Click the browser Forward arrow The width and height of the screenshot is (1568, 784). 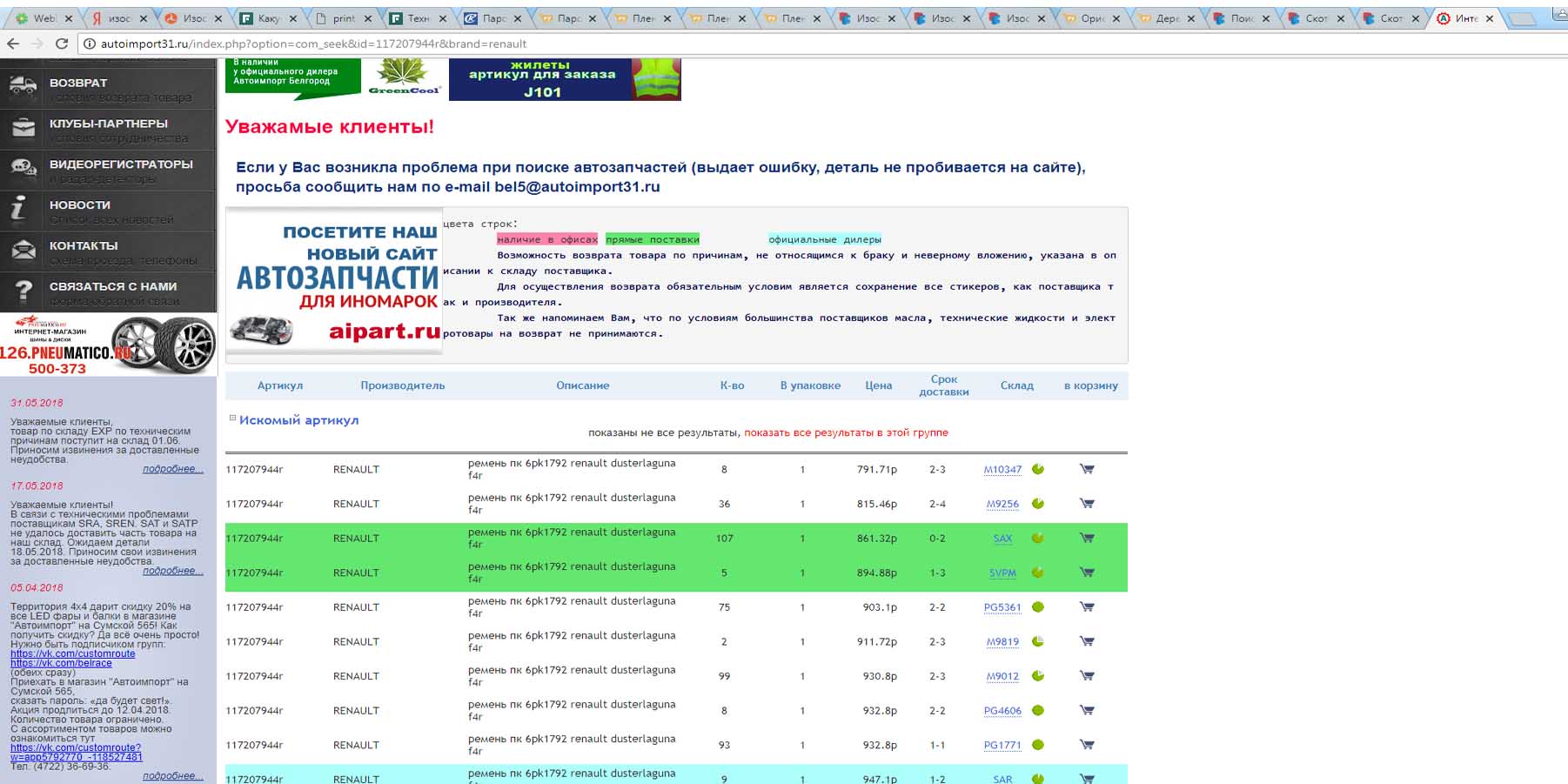click(x=37, y=44)
